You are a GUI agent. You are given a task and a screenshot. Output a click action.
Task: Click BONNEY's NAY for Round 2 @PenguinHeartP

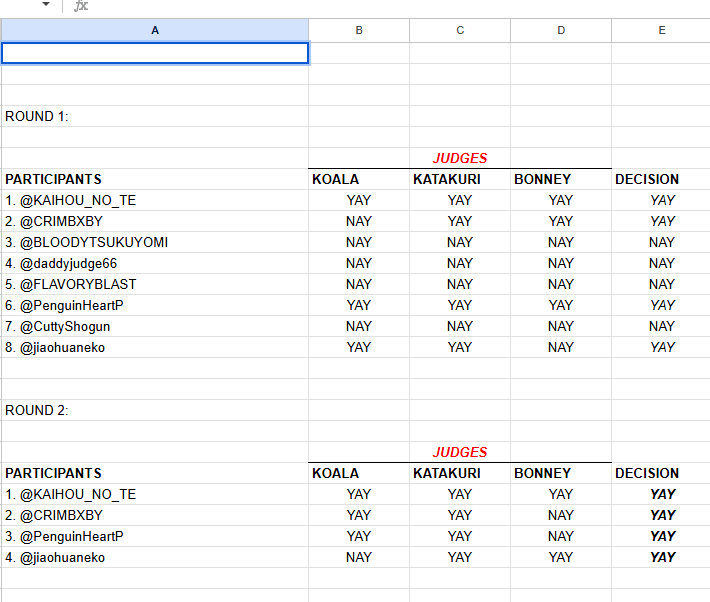[x=561, y=536]
